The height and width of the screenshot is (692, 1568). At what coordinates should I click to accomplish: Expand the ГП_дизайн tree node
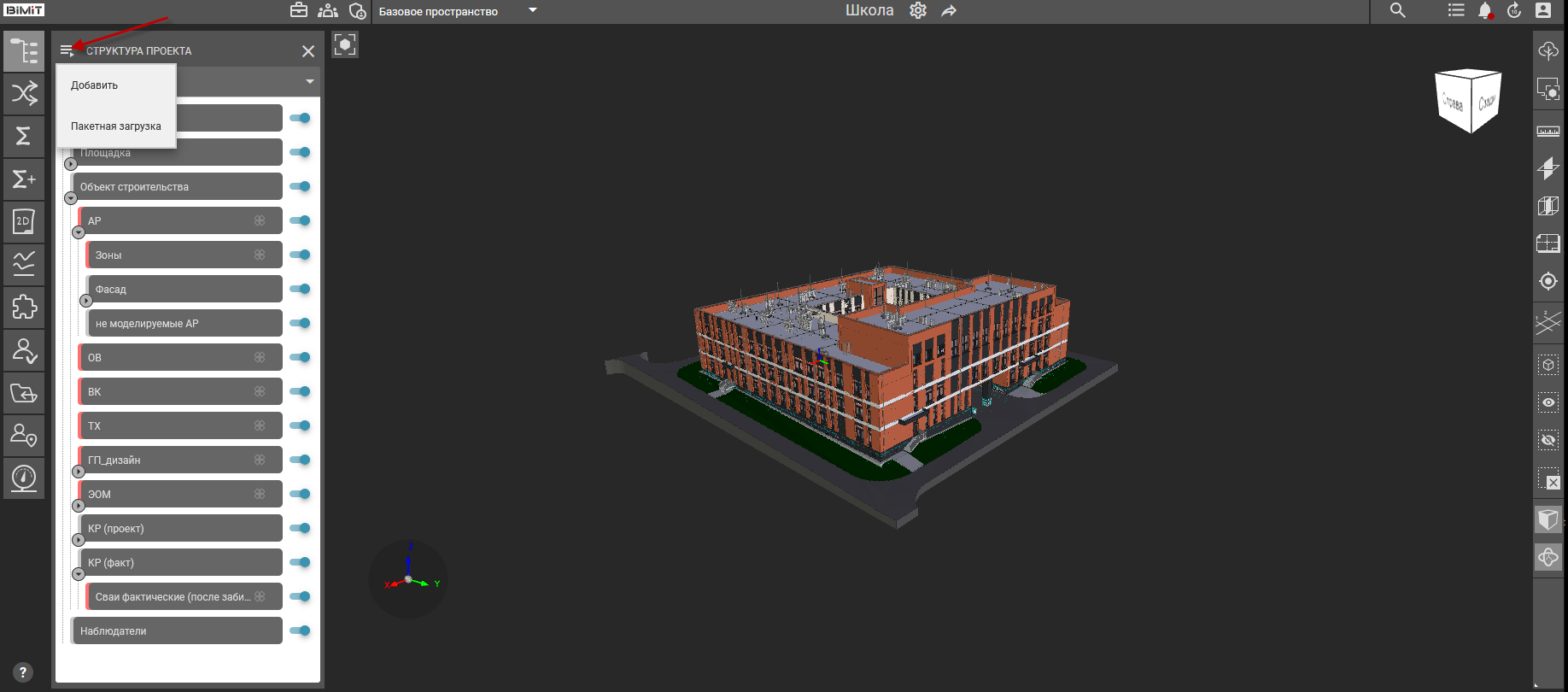coord(79,472)
